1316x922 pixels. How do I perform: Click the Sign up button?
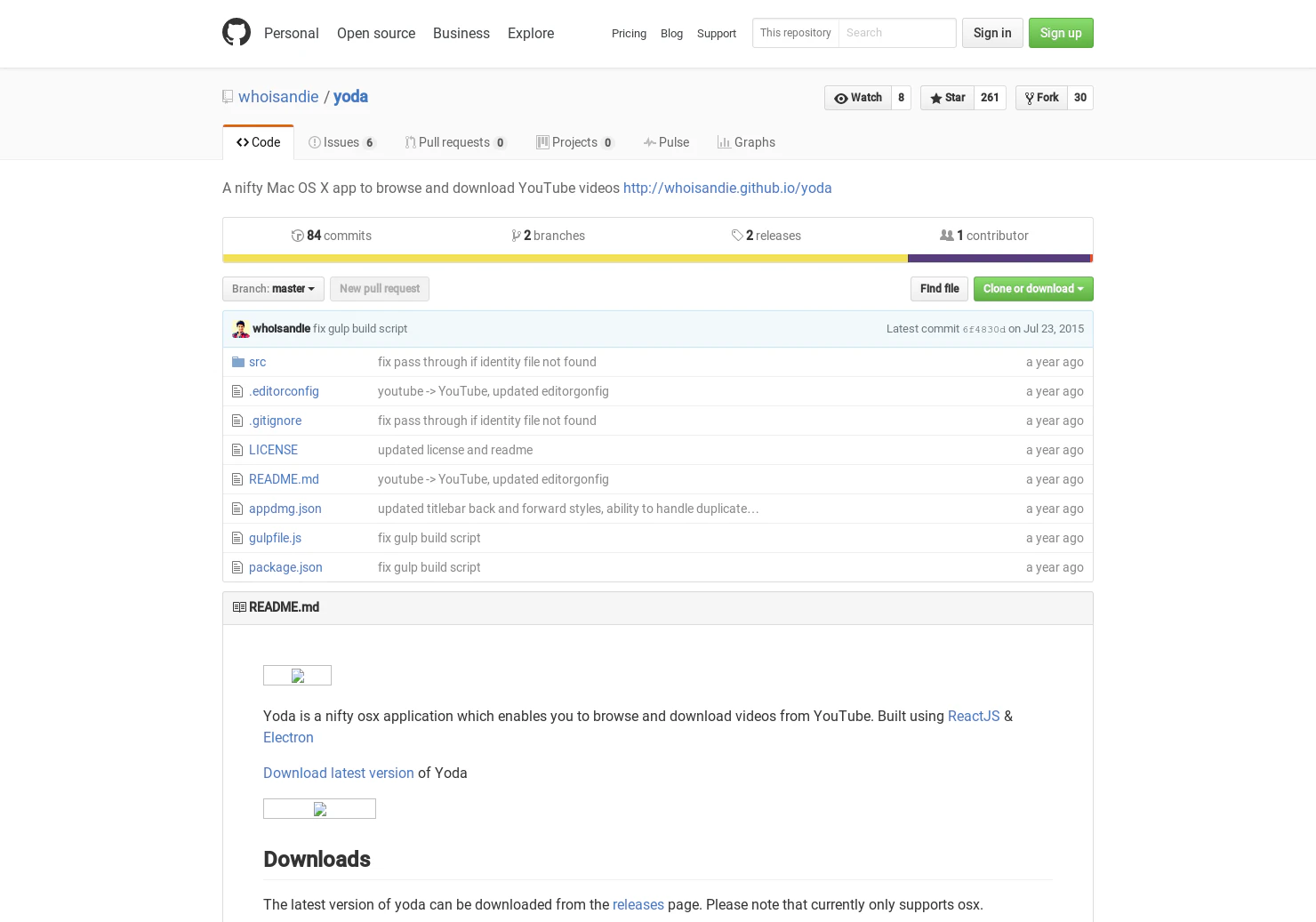tap(1061, 33)
